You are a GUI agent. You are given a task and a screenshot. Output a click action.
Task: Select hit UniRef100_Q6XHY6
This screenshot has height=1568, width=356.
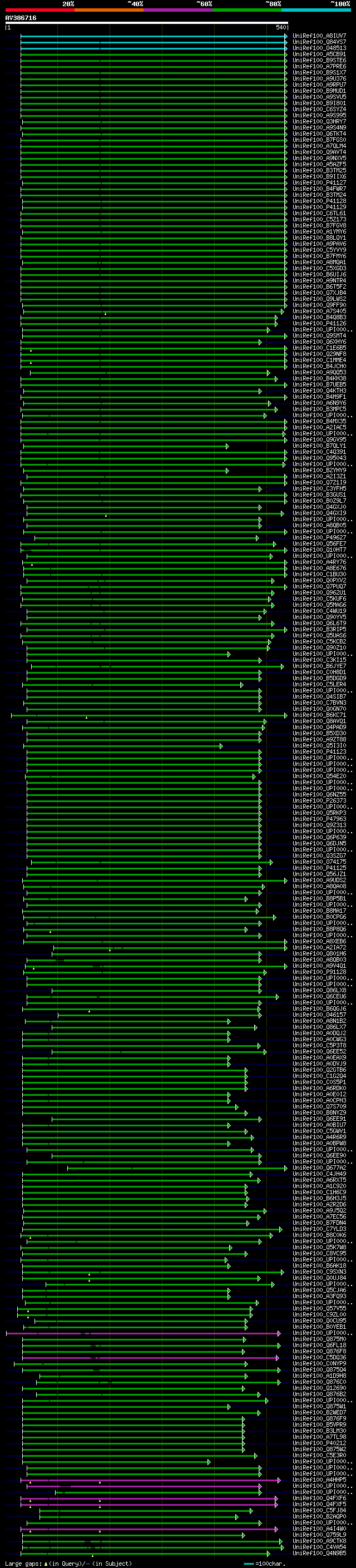pos(319,342)
